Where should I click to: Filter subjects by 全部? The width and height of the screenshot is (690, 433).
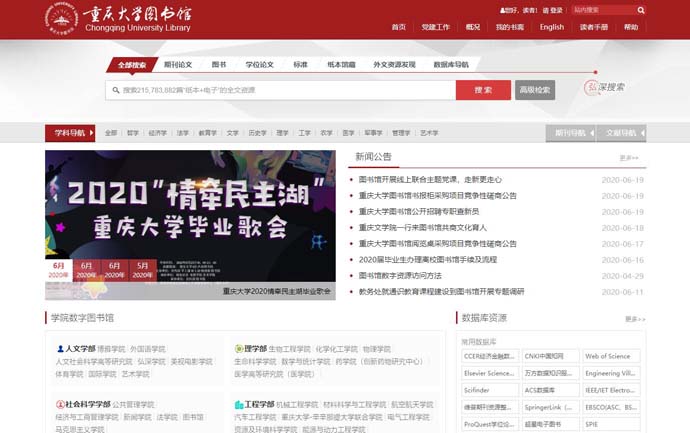point(111,133)
